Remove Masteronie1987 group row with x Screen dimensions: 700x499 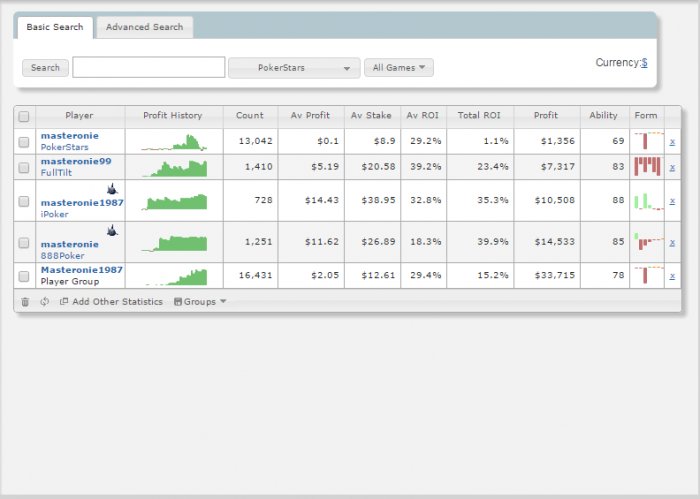[x=672, y=276]
